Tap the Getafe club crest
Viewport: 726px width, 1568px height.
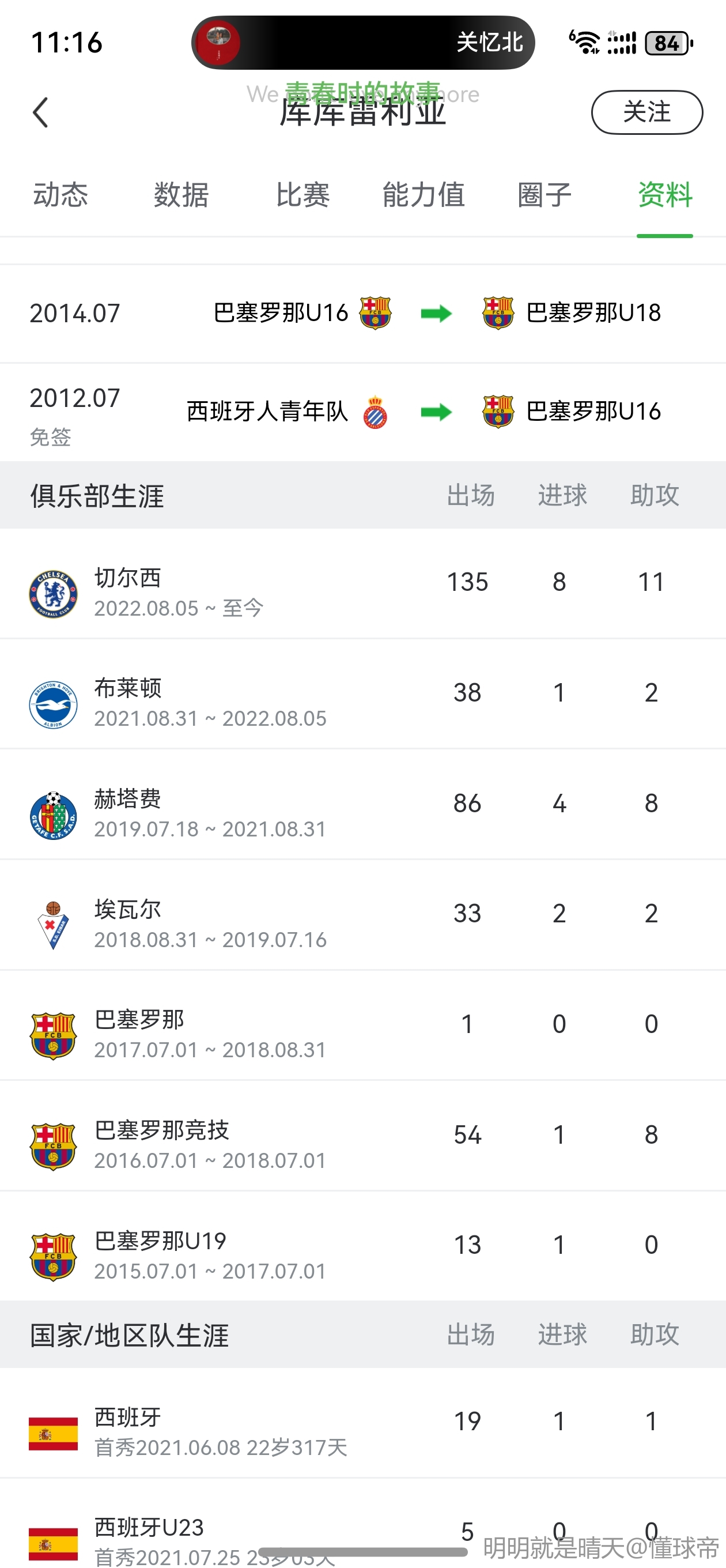pos(54,815)
